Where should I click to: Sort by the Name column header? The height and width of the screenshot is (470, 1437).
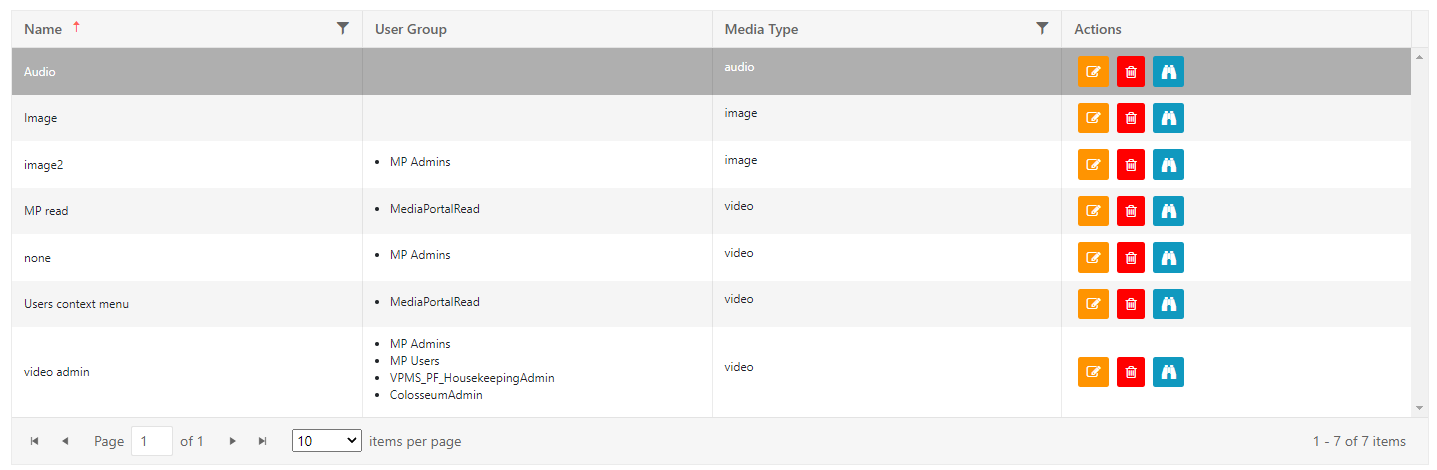point(43,29)
